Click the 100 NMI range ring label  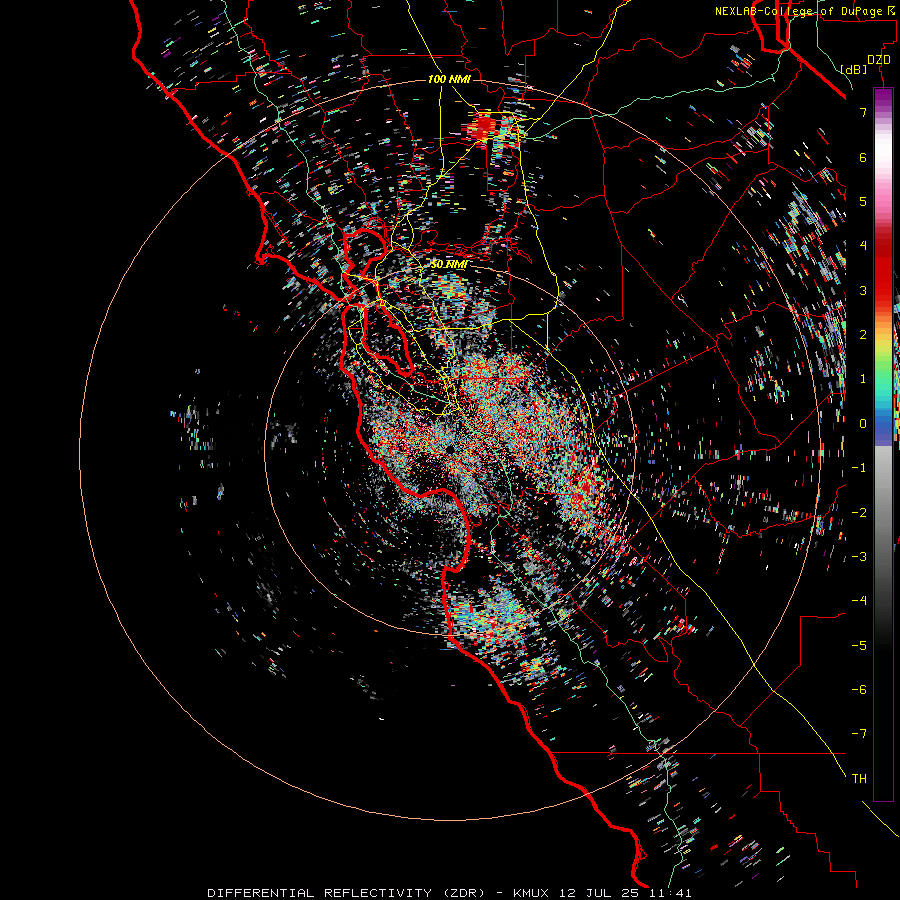pos(449,79)
